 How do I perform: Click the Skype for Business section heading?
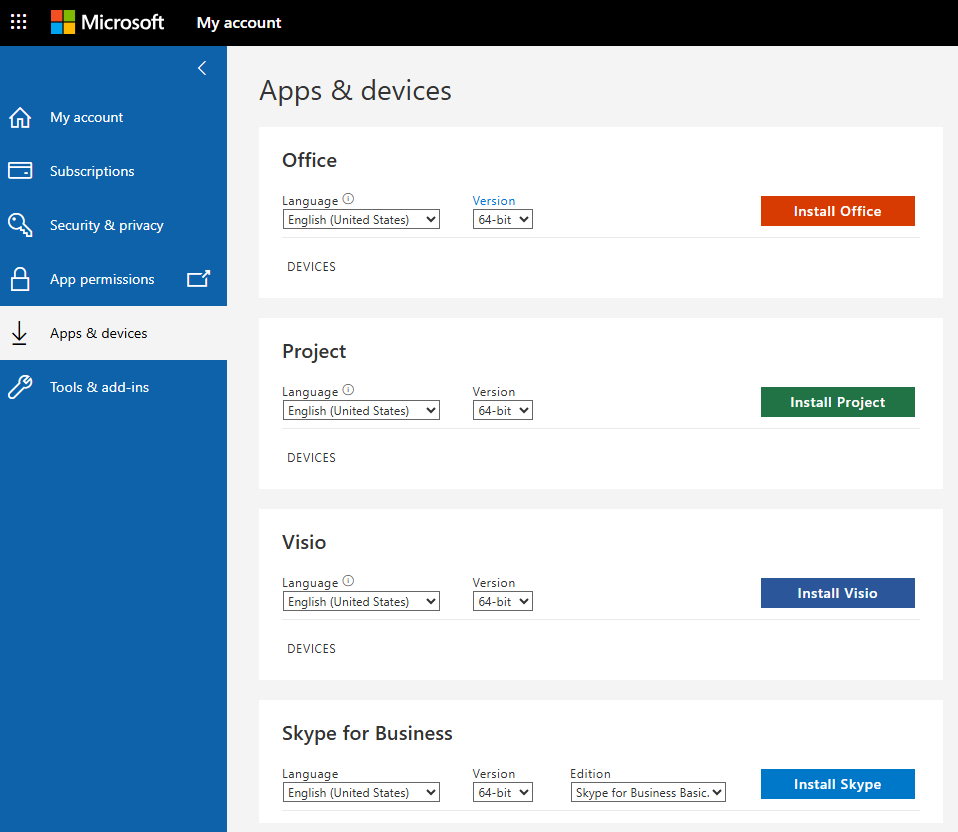click(x=367, y=733)
